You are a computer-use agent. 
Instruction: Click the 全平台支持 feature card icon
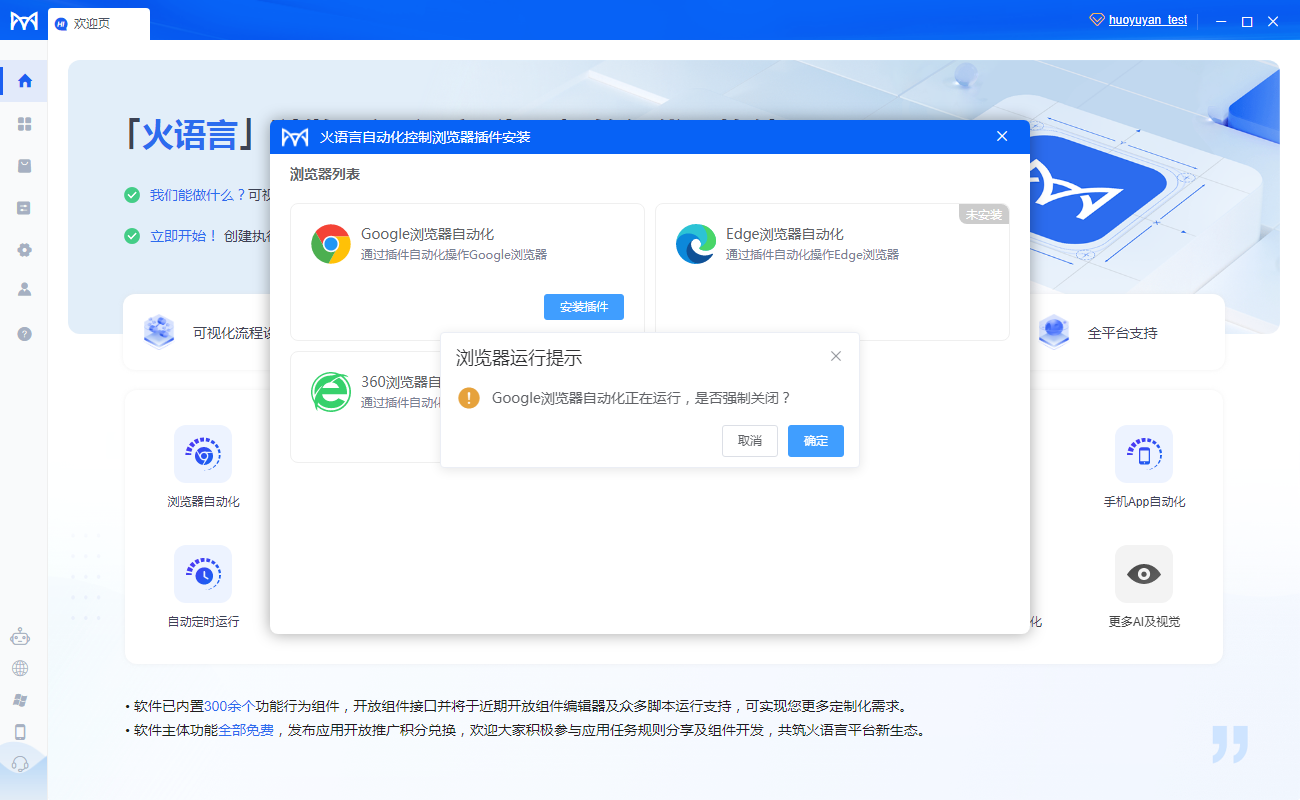click(1053, 332)
